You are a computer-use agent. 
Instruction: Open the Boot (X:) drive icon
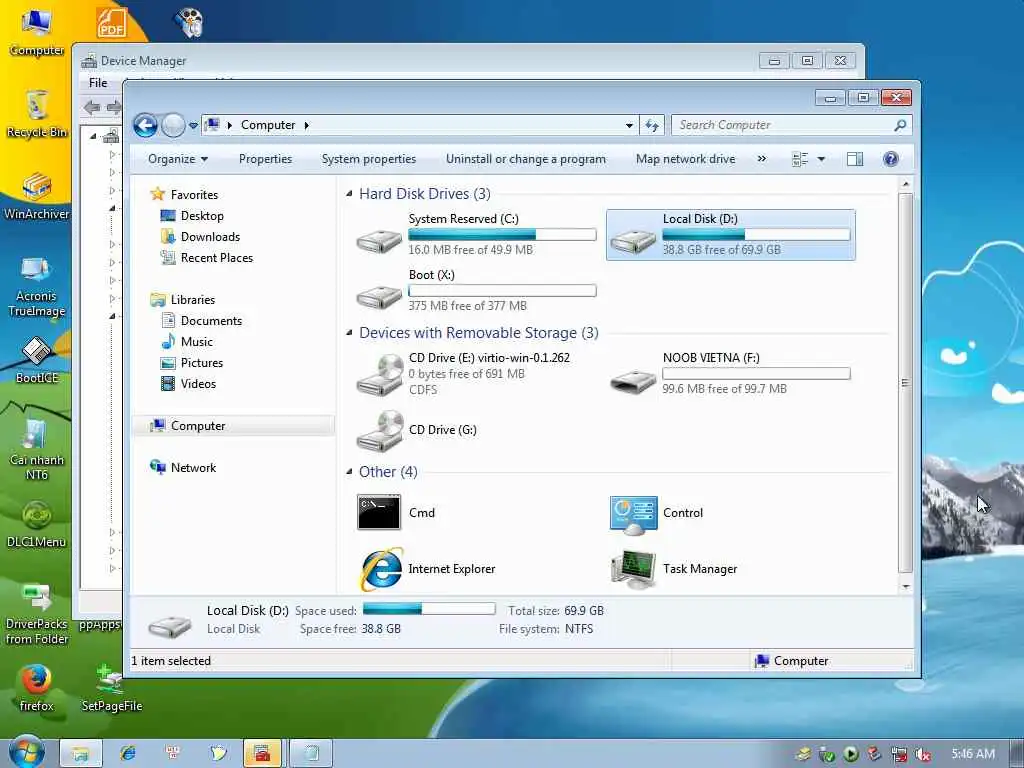379,297
